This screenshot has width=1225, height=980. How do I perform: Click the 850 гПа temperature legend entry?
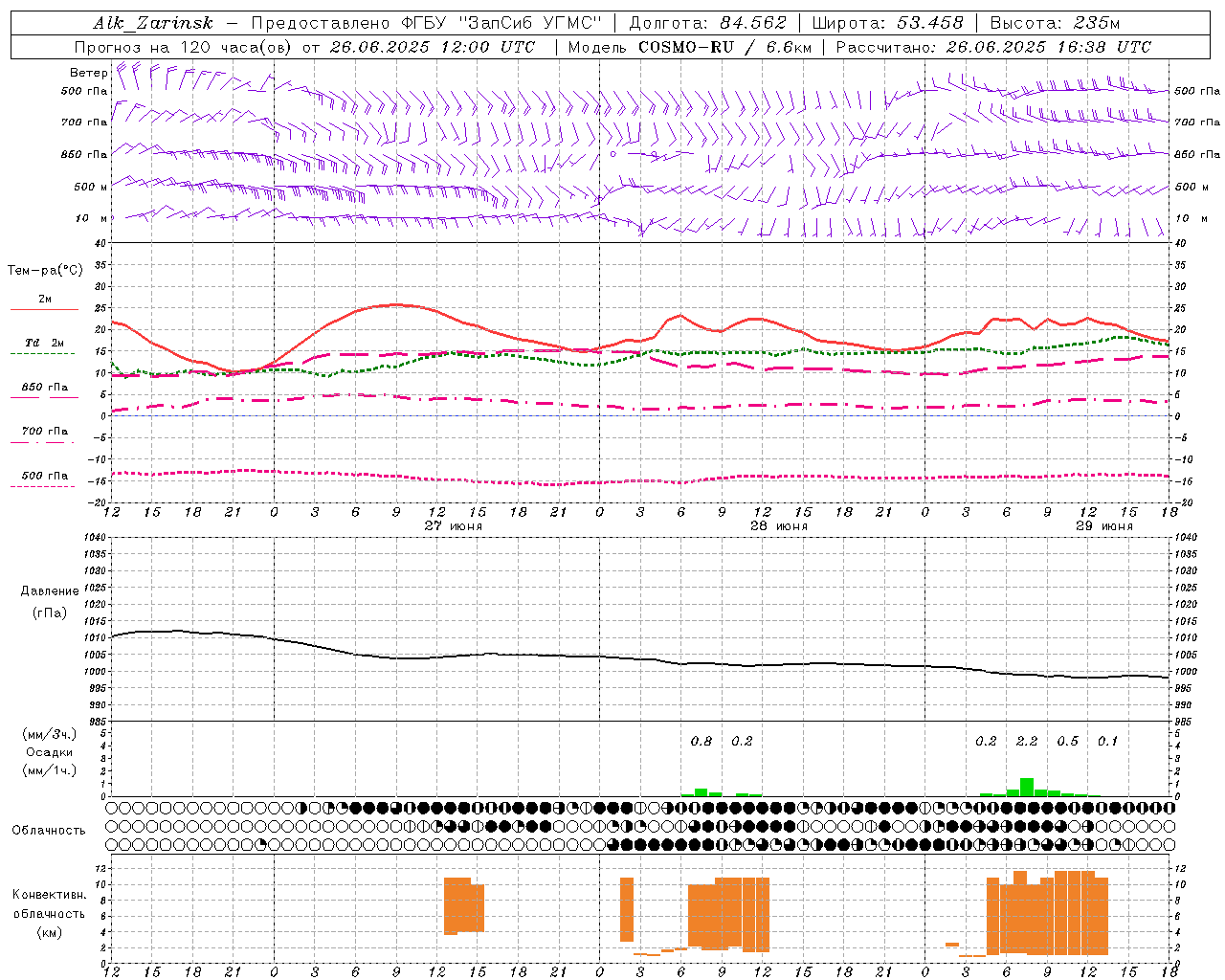coord(44,388)
